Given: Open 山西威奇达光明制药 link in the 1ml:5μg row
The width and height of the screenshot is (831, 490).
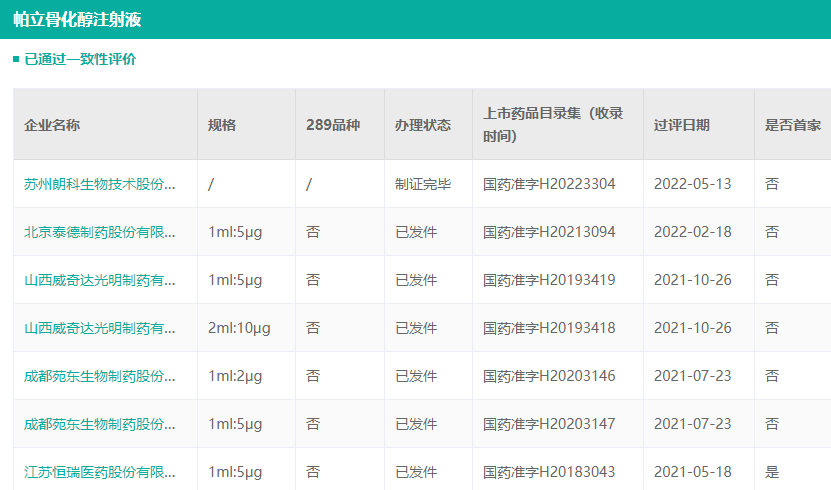Looking at the screenshot, I should [100, 280].
